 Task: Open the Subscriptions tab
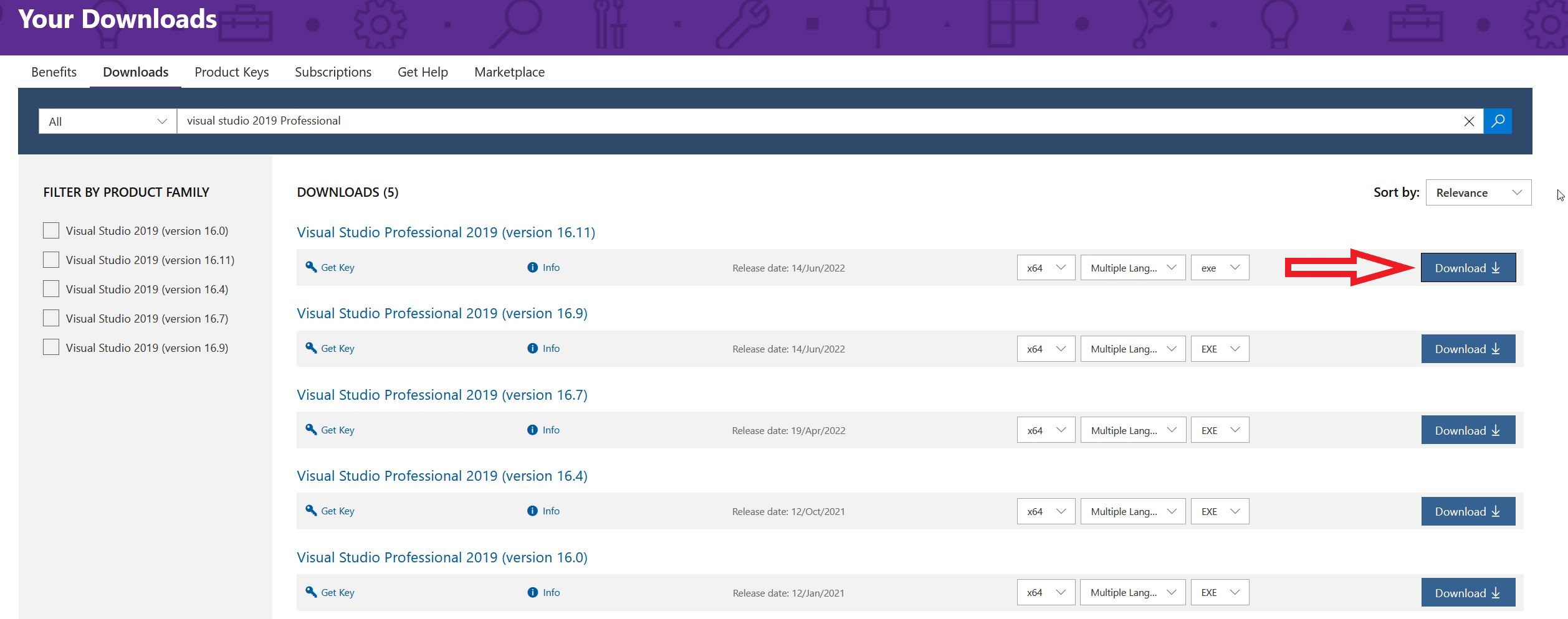(333, 72)
